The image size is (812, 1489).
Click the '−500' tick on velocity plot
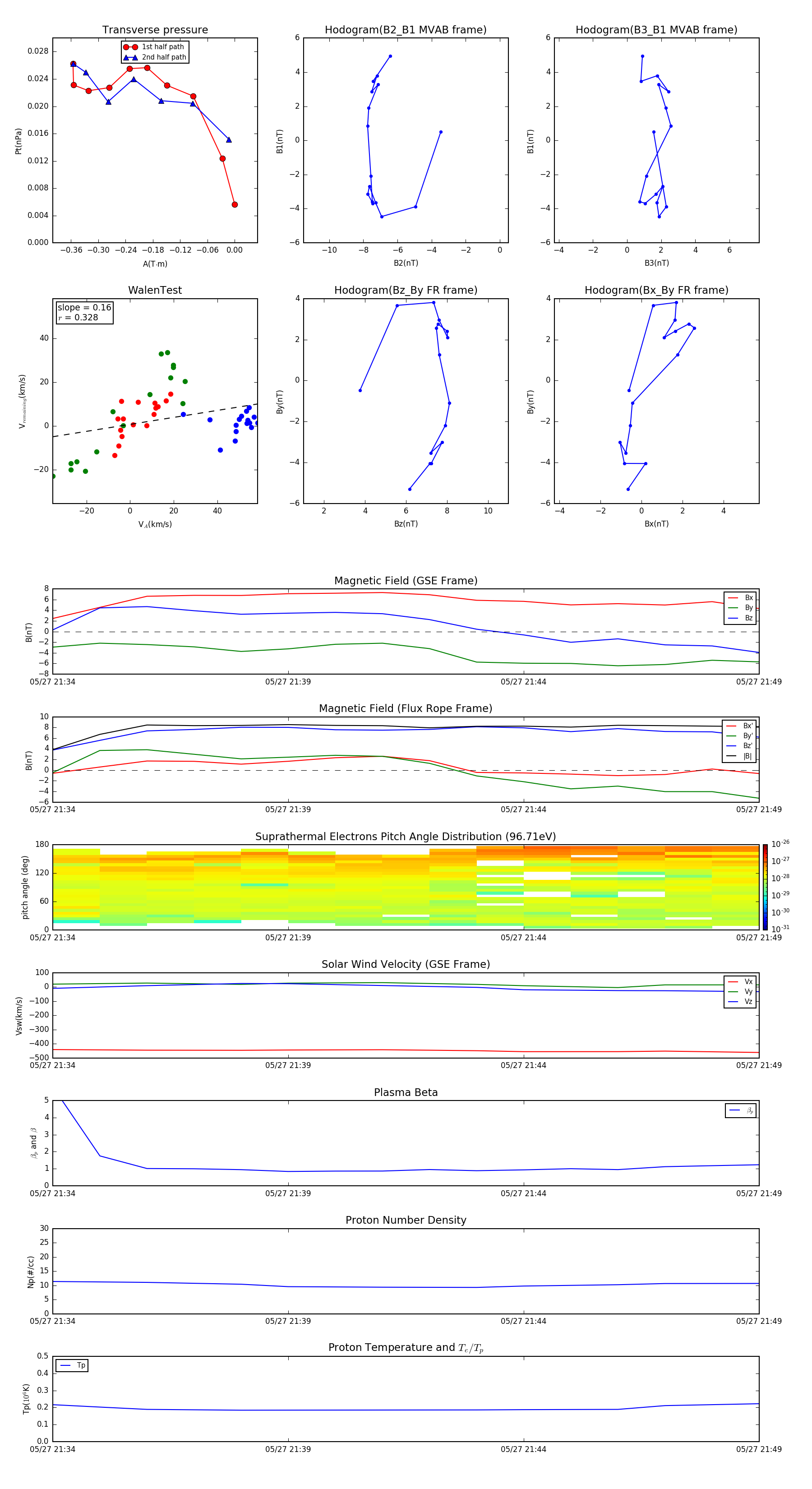[39, 1058]
